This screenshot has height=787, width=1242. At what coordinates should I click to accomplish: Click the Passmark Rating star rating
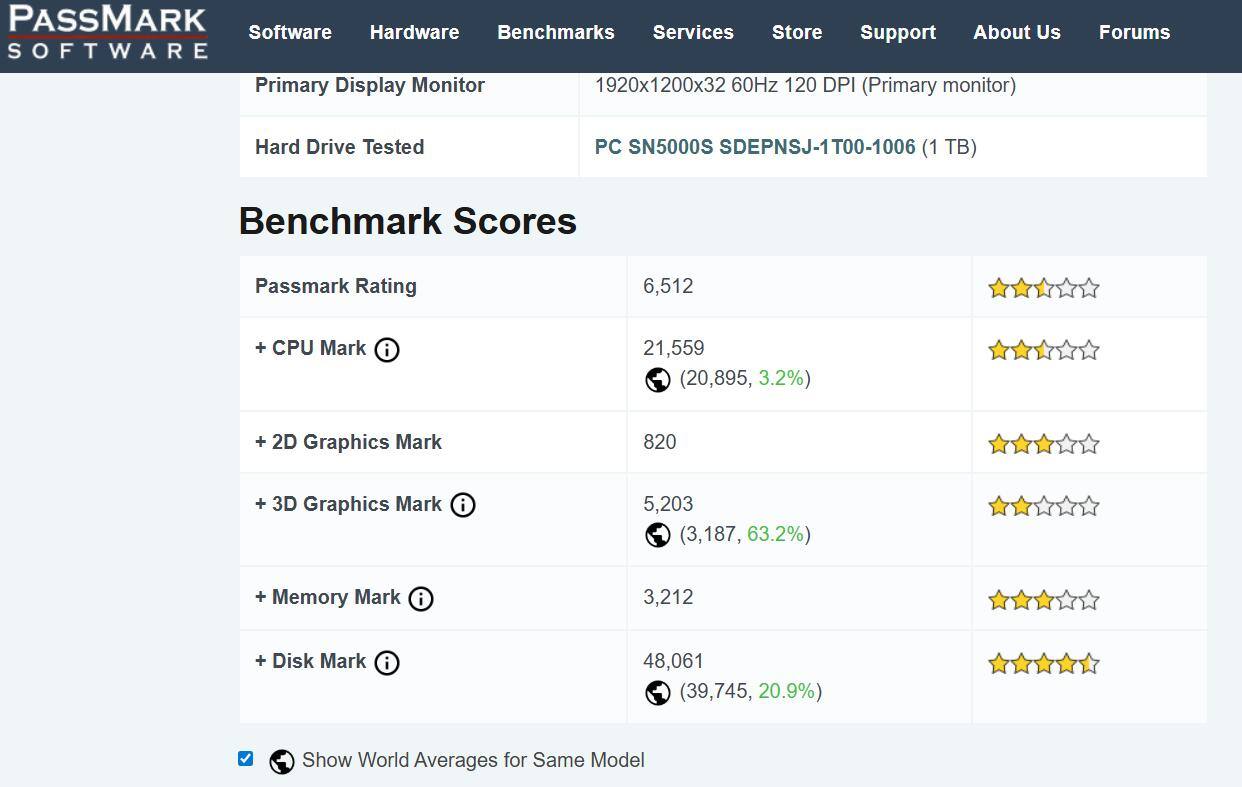[1044, 288]
